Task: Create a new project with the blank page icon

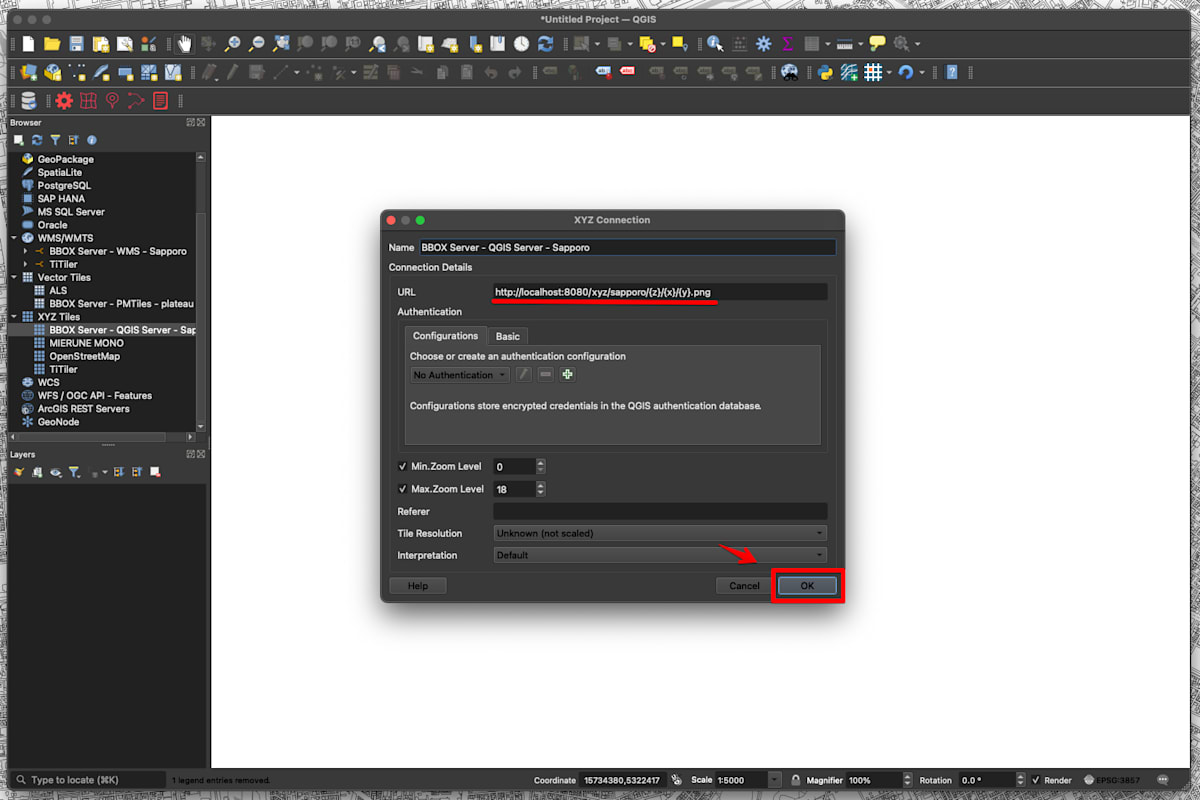Action: click(28, 44)
